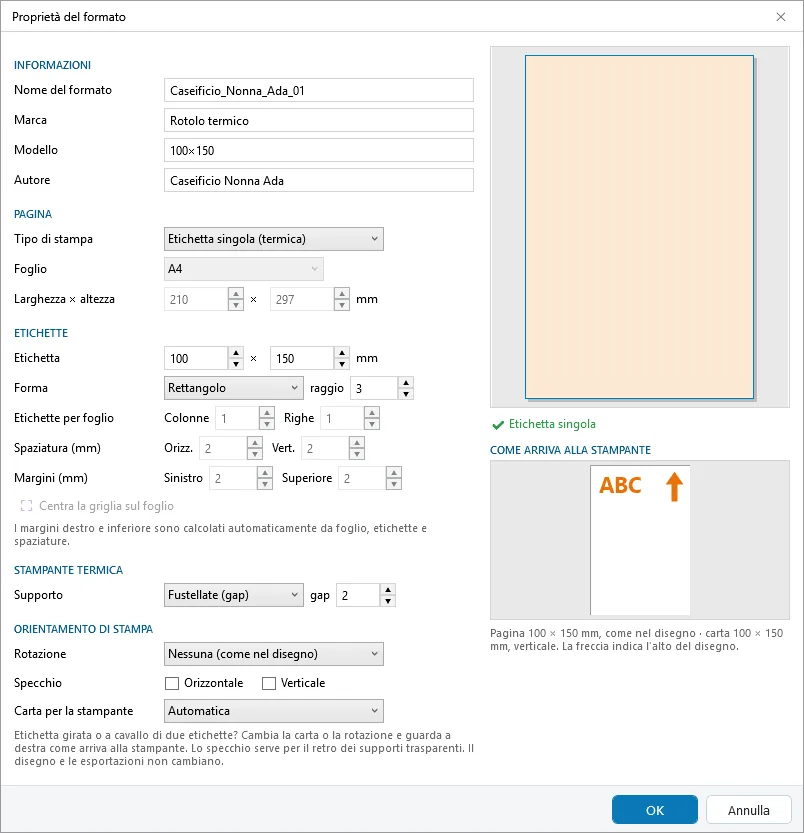Screen dimensions: 804x833
Task: Click the page width field showing 210
Action: click(196, 299)
